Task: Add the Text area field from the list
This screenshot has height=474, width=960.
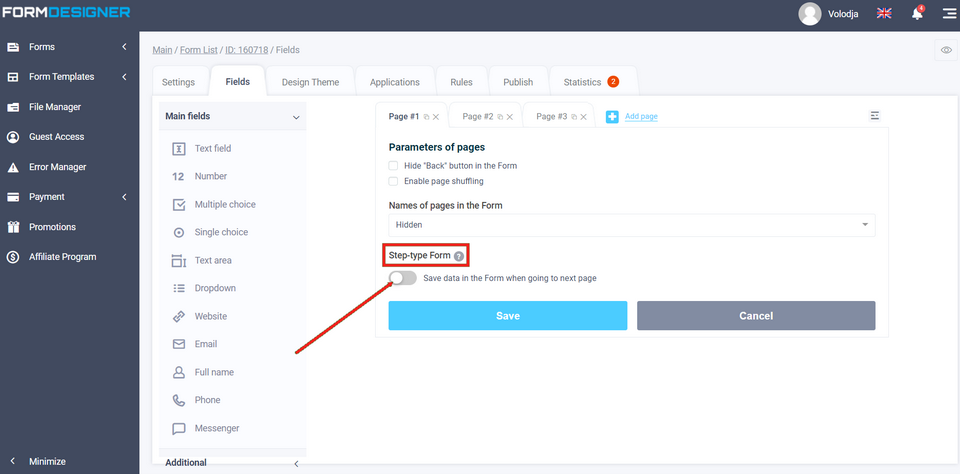Action: point(212,260)
